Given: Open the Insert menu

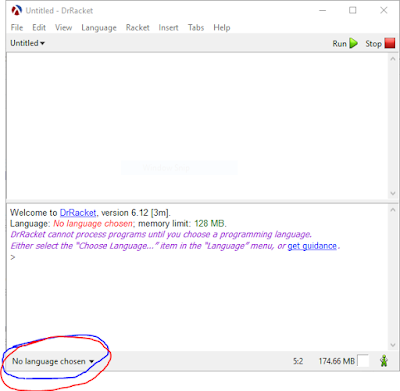Looking at the screenshot, I should click(x=168, y=28).
